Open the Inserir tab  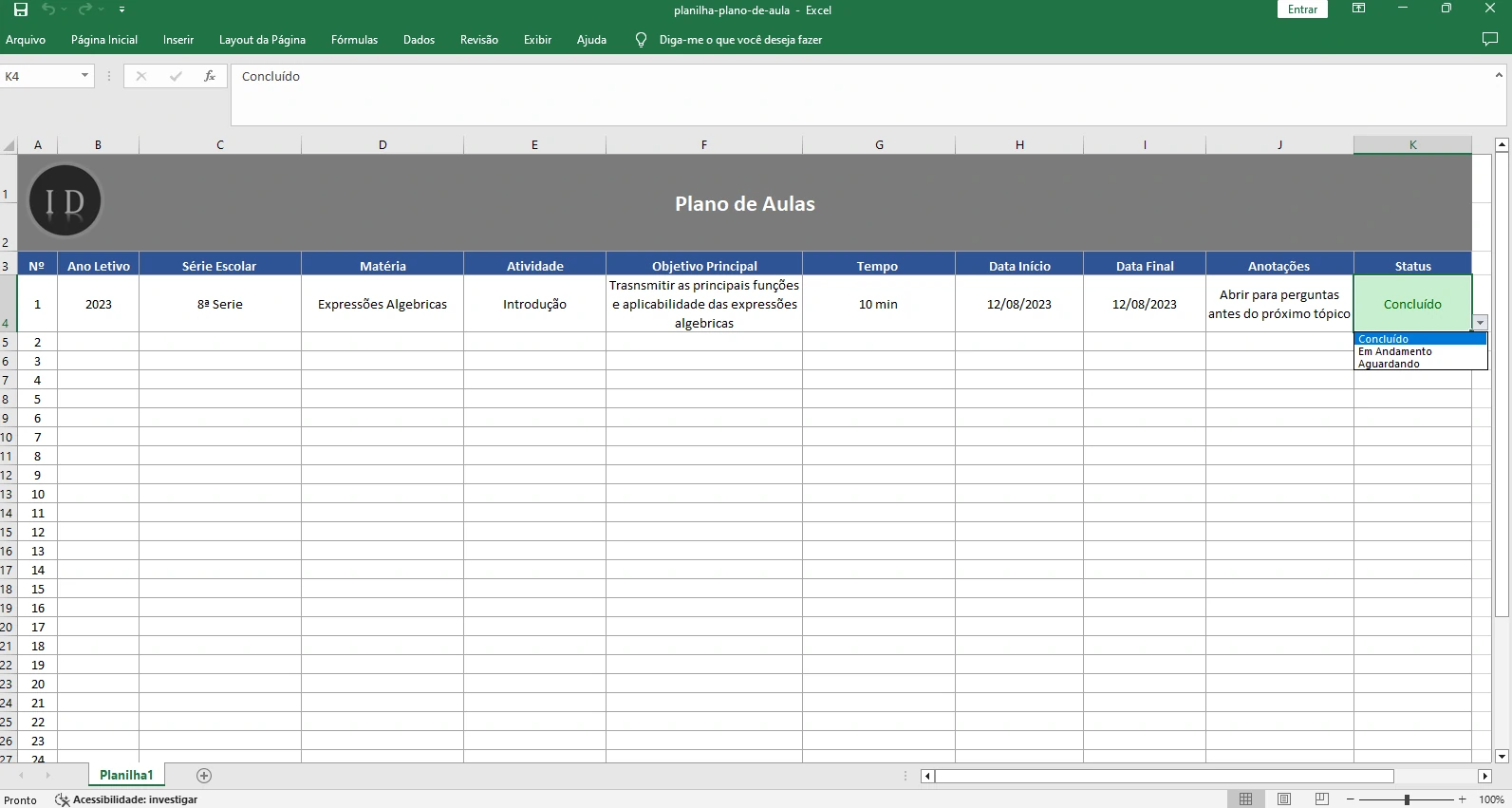point(178,40)
